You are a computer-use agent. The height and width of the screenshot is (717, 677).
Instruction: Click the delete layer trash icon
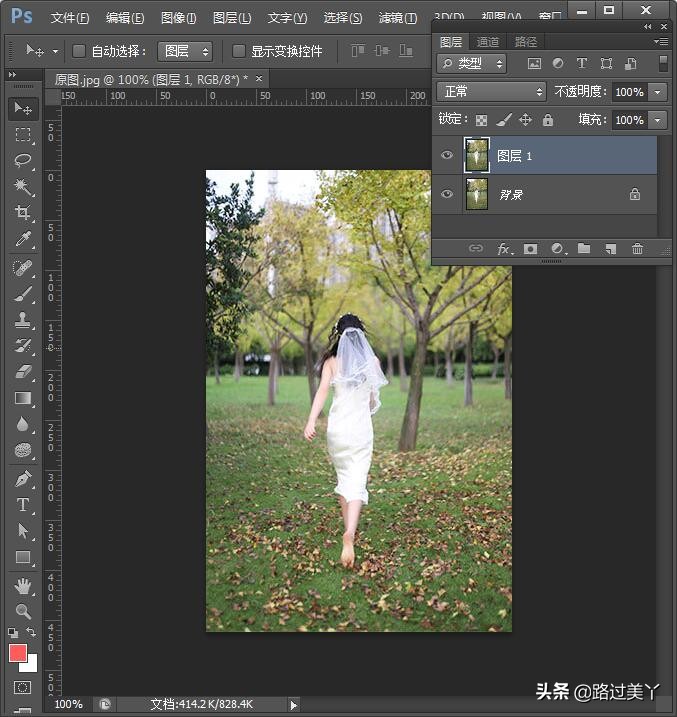tap(637, 249)
